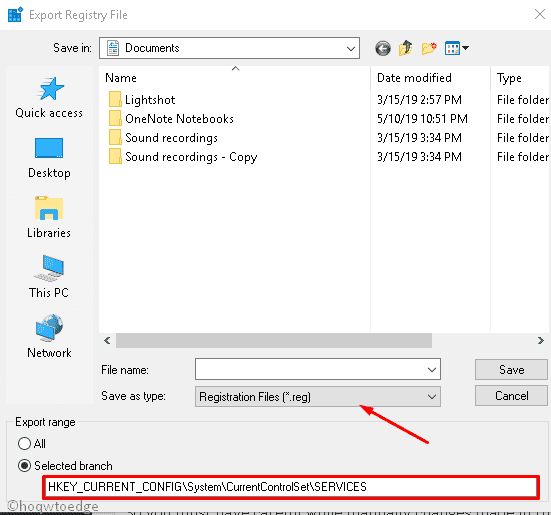Open the File name history dropdown
Viewport: 551px width, 515px height.
432,370
